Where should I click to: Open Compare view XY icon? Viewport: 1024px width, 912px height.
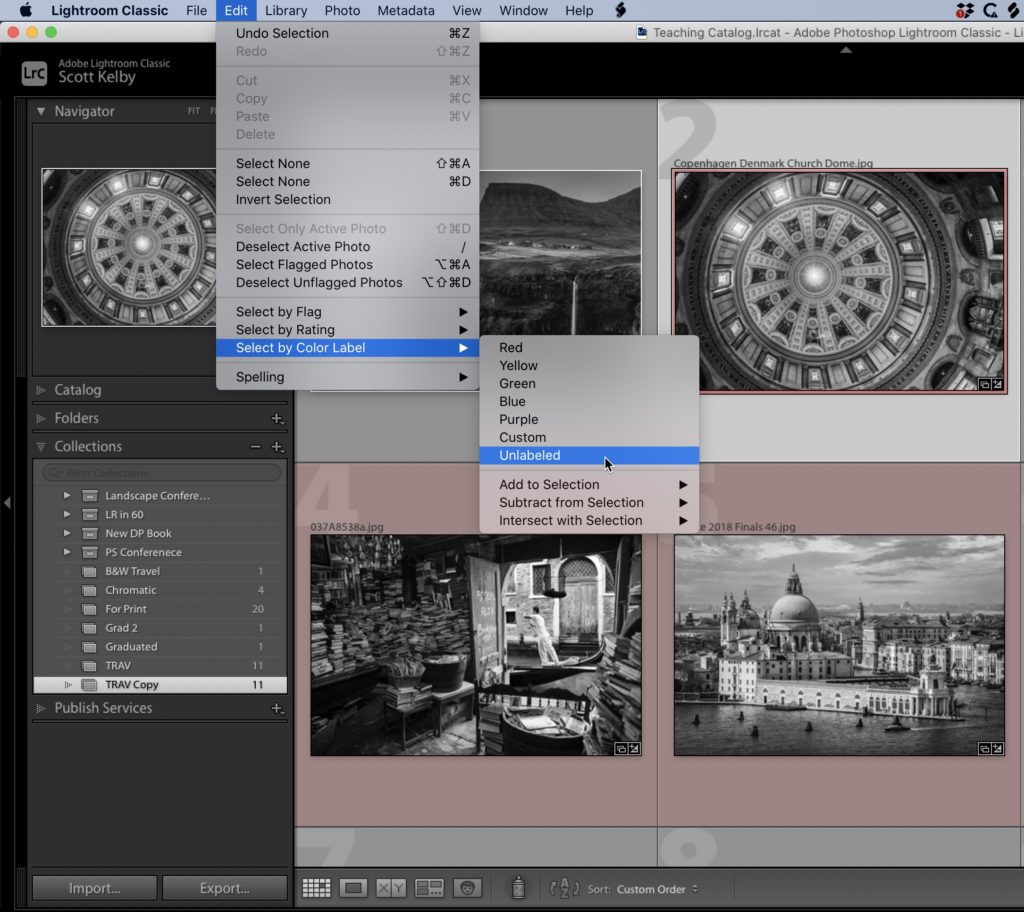[x=391, y=888]
